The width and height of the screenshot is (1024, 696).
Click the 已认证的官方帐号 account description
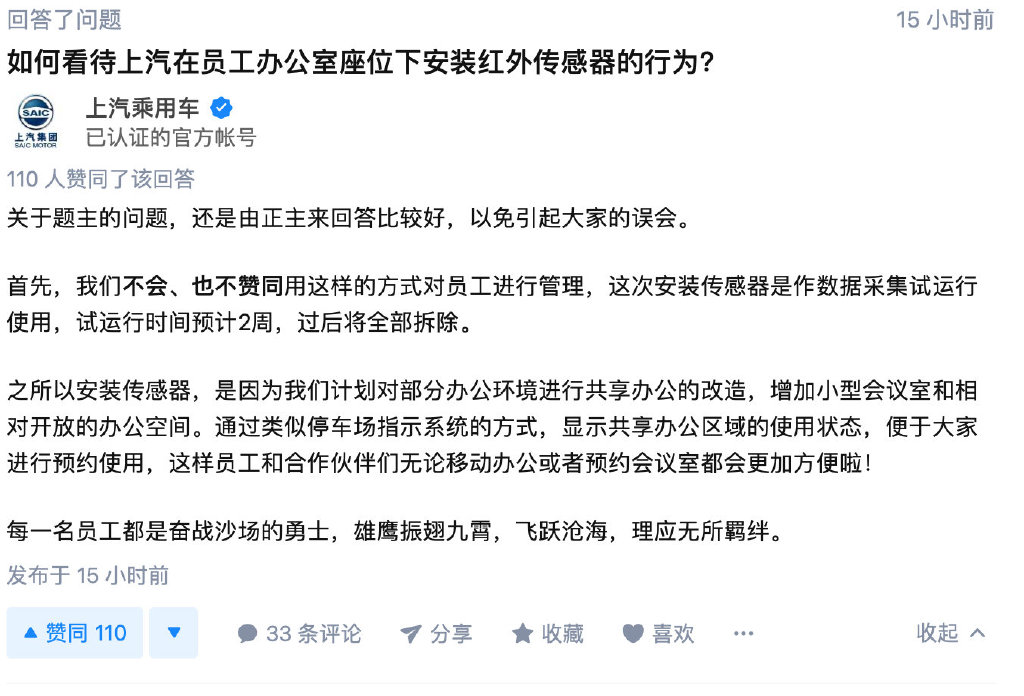(170, 137)
